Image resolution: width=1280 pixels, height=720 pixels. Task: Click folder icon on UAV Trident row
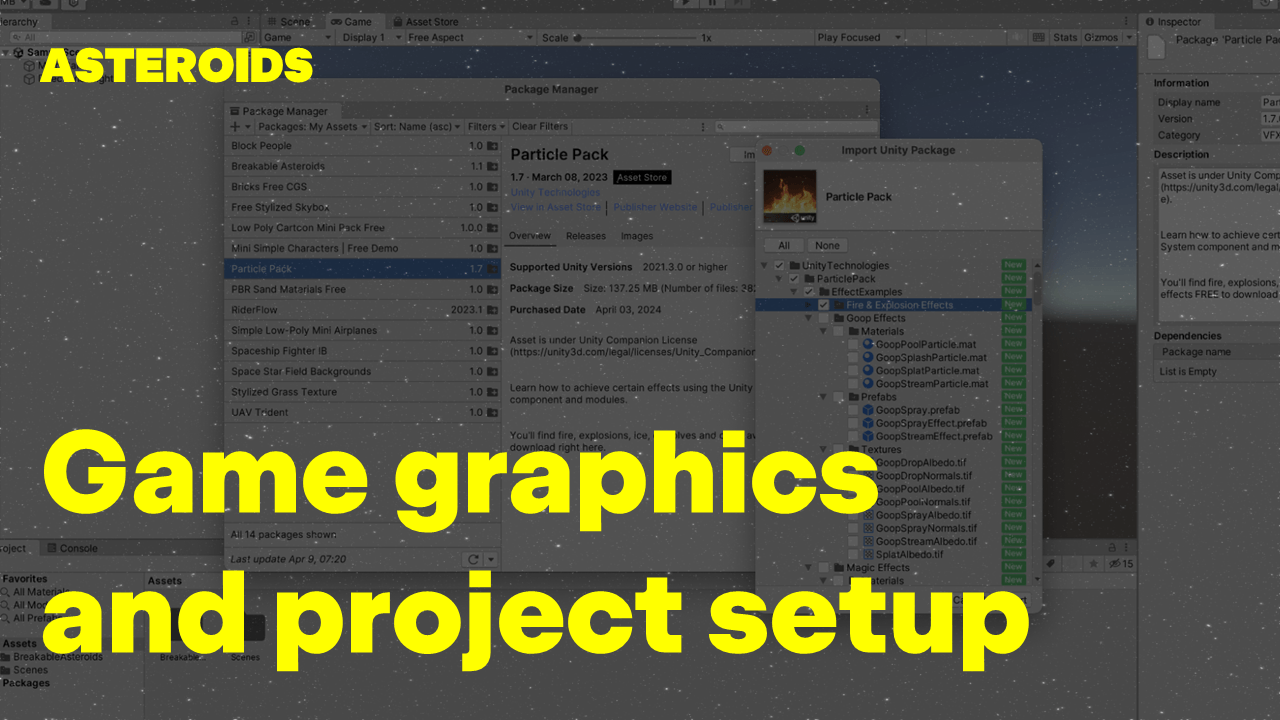click(492, 413)
